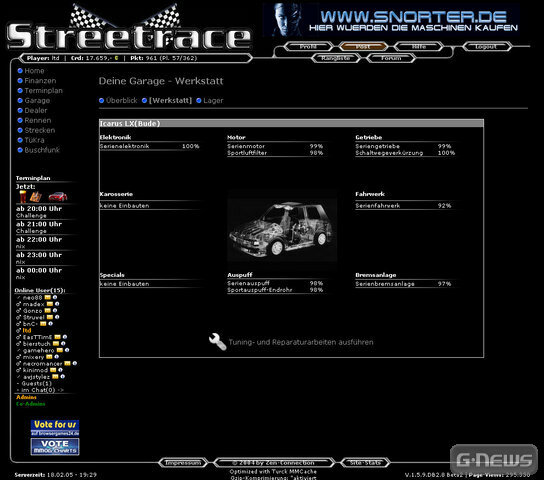This screenshot has height=480, width=544.
Task: Switch to the Lager tab
Action: [x=213, y=101]
